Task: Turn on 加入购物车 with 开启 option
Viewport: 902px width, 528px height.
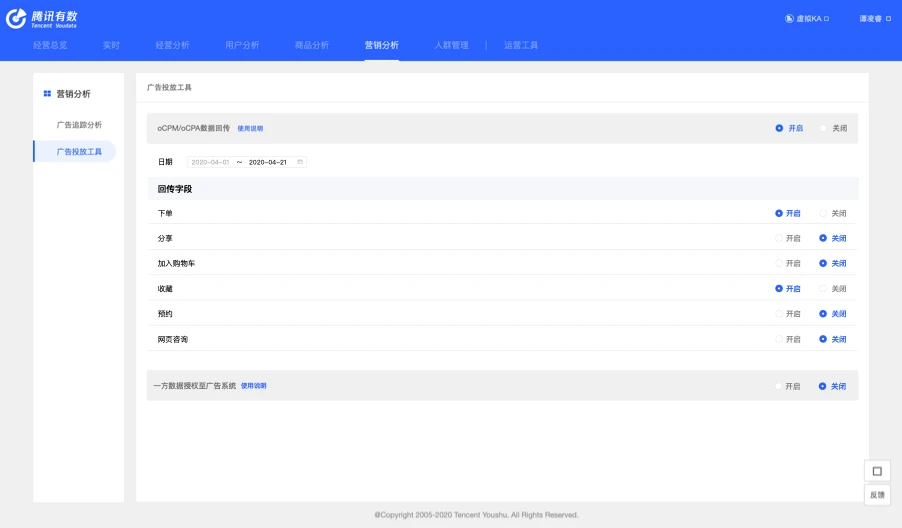Action: click(x=779, y=264)
